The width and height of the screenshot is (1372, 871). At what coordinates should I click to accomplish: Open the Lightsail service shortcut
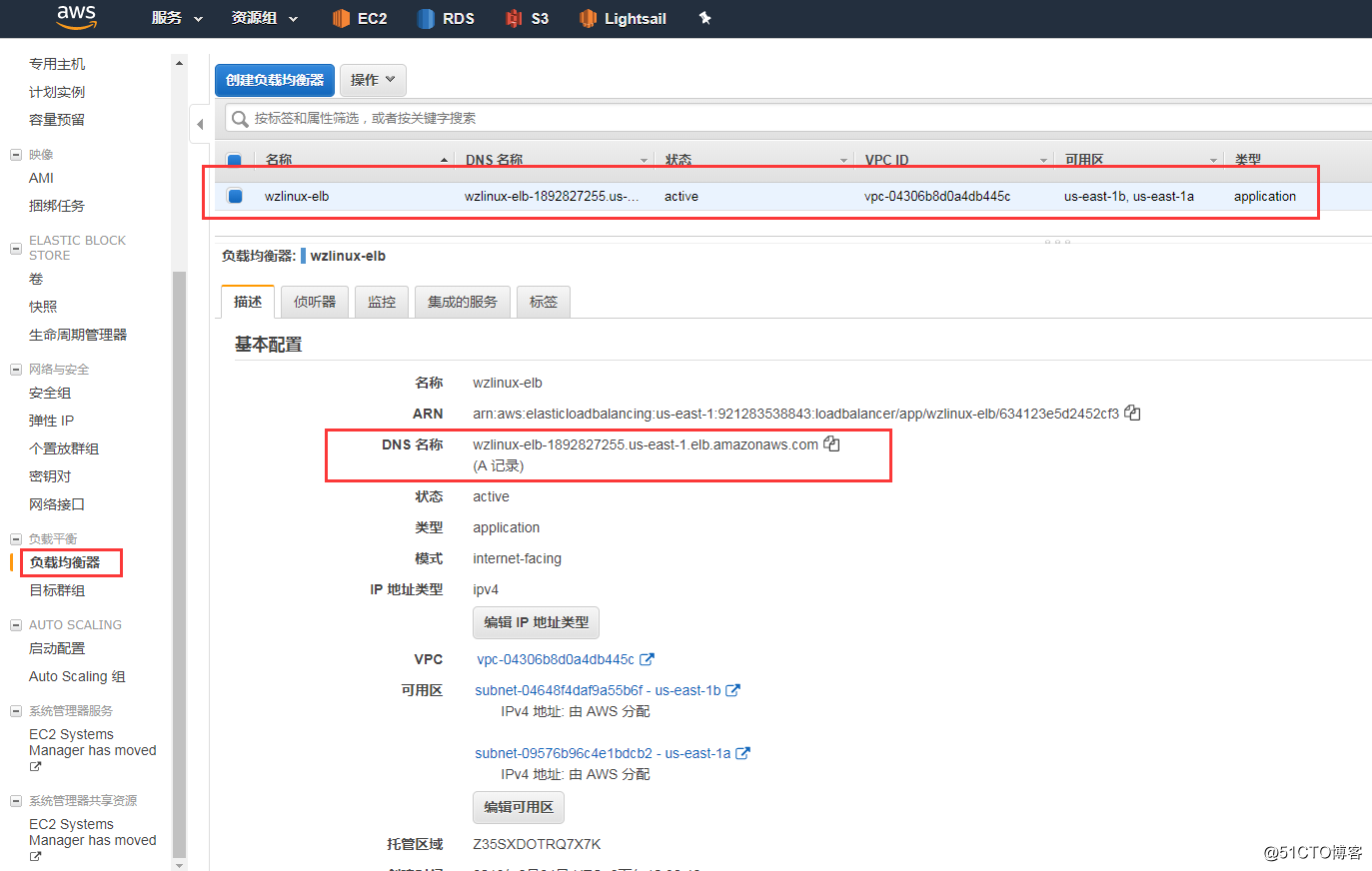(623, 18)
